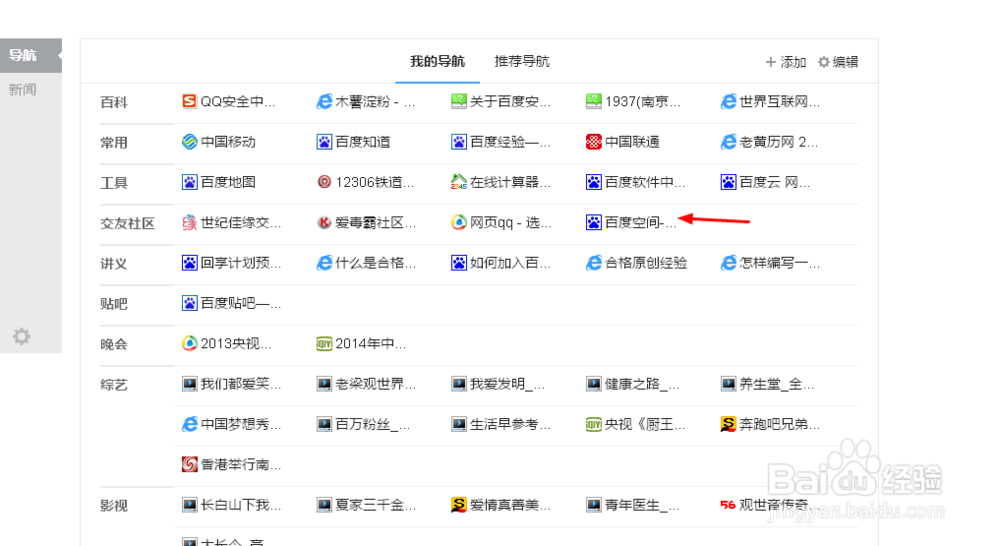The height and width of the screenshot is (546, 1000).
Task: Open the 老黄历网 link
Action: (x=779, y=142)
